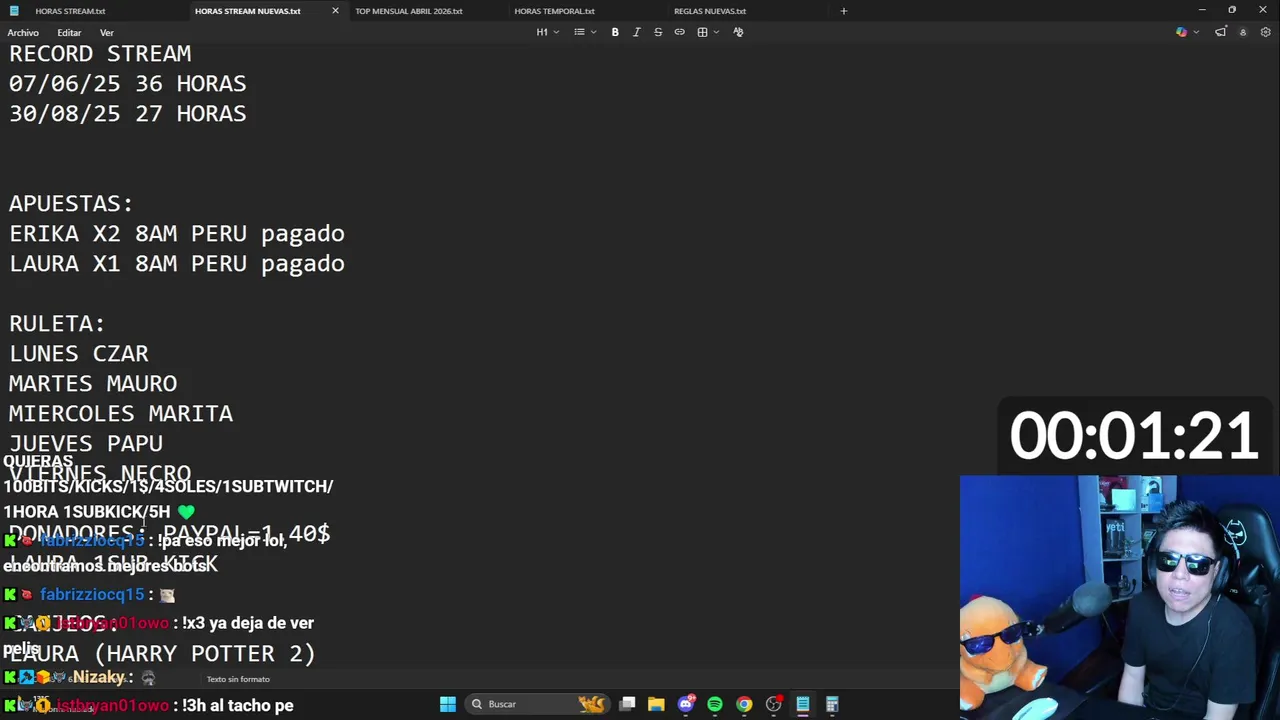Apply strikethrough formatting

pyautogui.click(x=658, y=32)
